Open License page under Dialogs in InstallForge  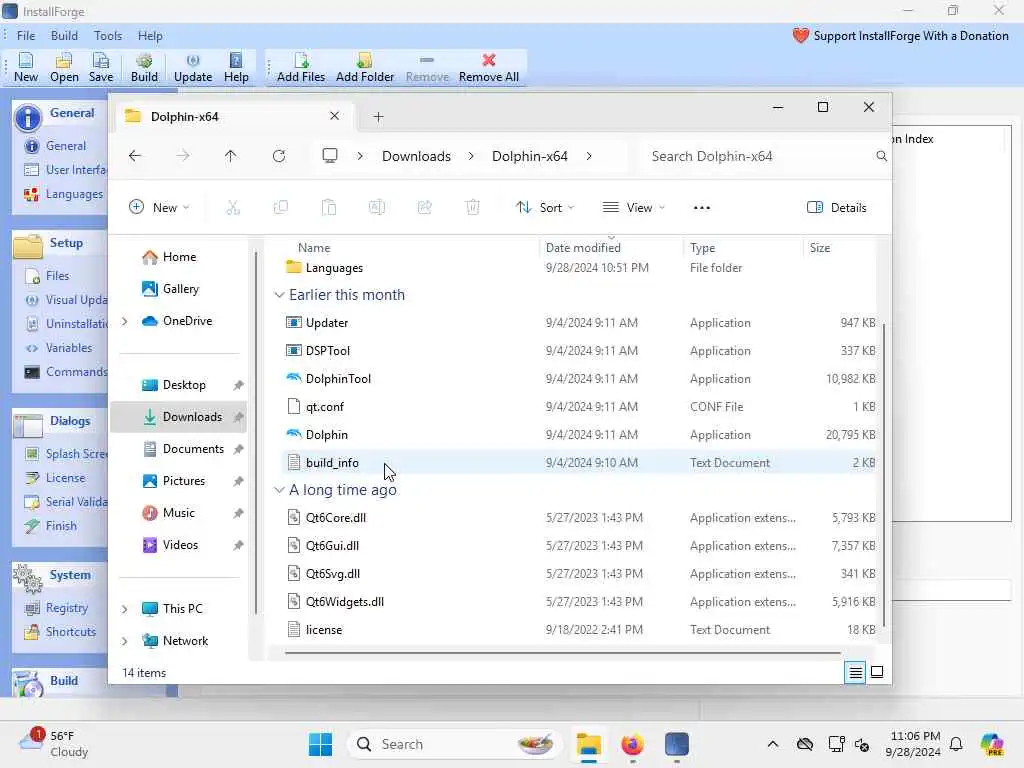coord(65,477)
